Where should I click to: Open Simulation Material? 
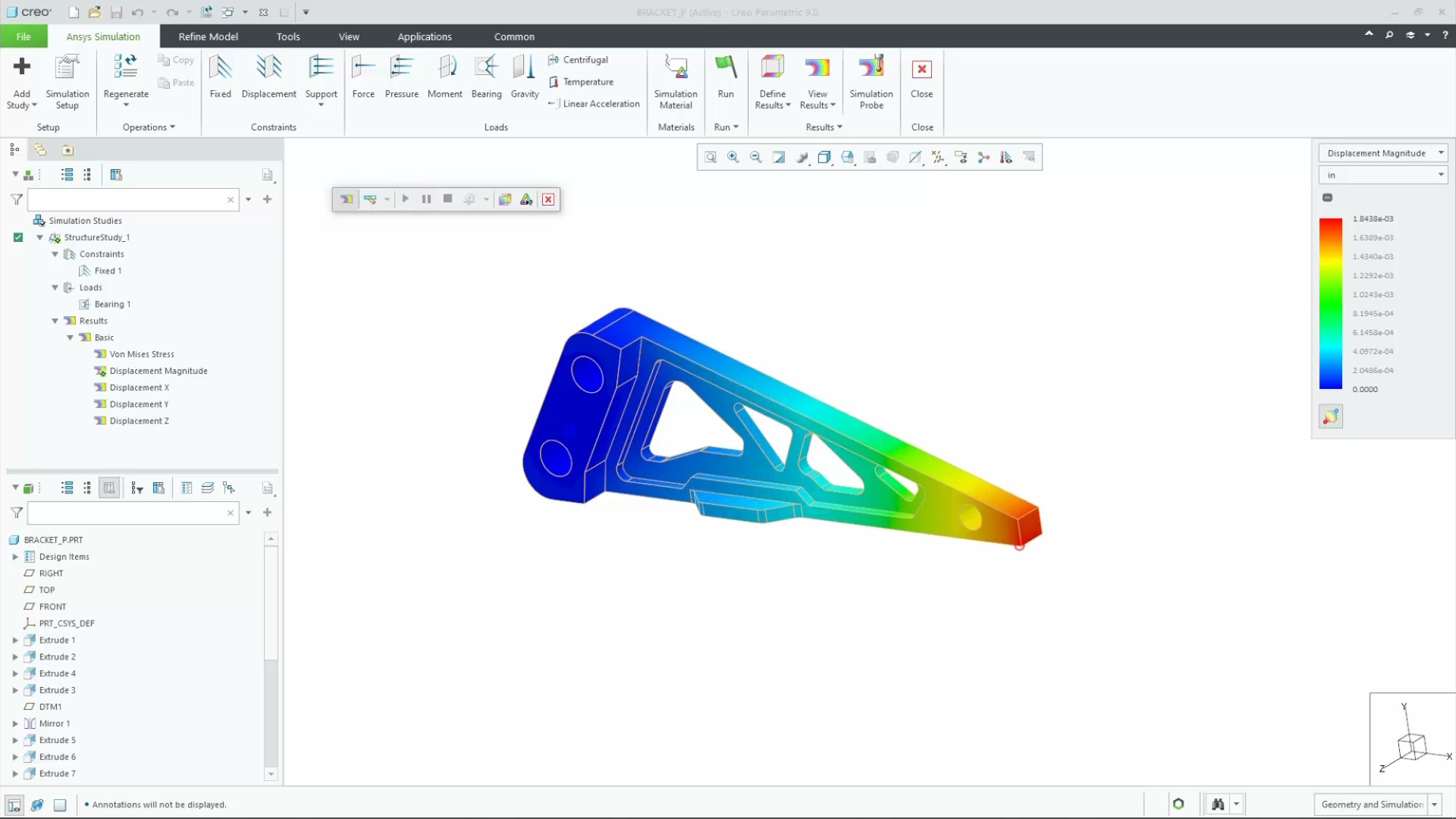coord(676,82)
